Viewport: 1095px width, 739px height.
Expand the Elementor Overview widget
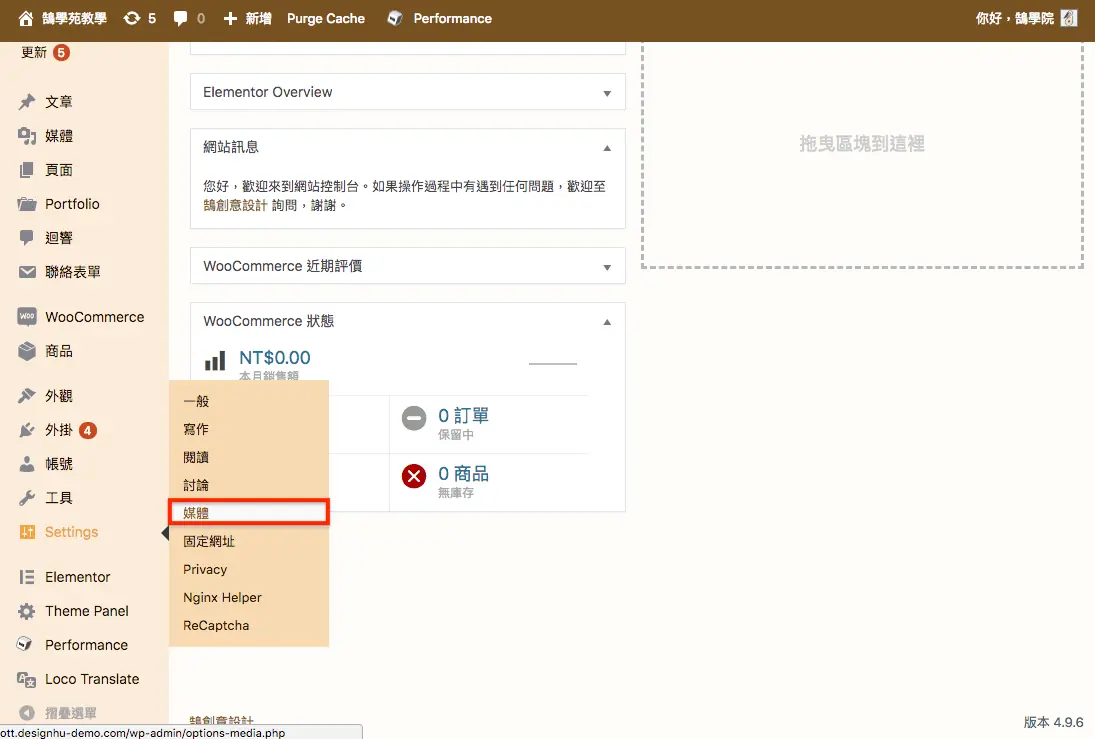pos(607,94)
